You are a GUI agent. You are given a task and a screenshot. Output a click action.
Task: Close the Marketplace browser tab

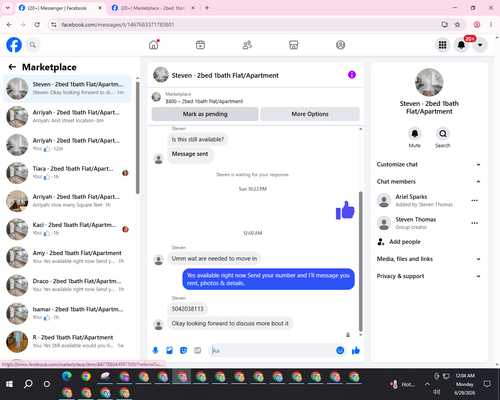tap(193, 8)
